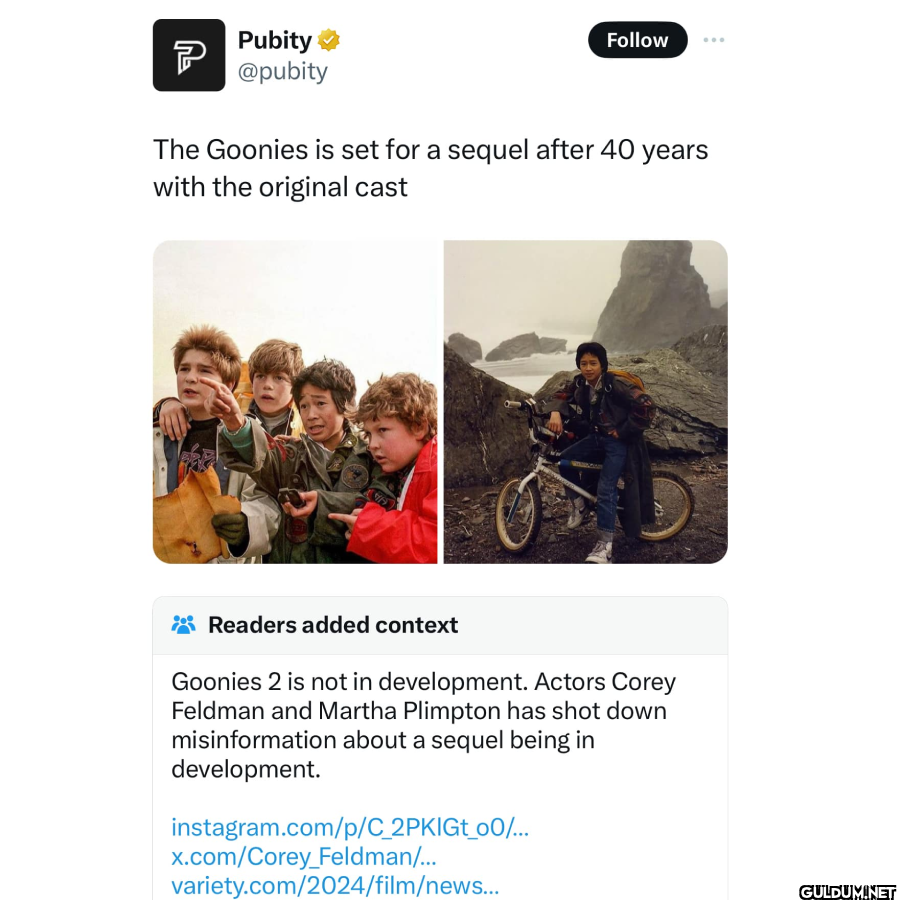Click the community notes people icon
This screenshot has height=900, width=900.
(x=183, y=624)
